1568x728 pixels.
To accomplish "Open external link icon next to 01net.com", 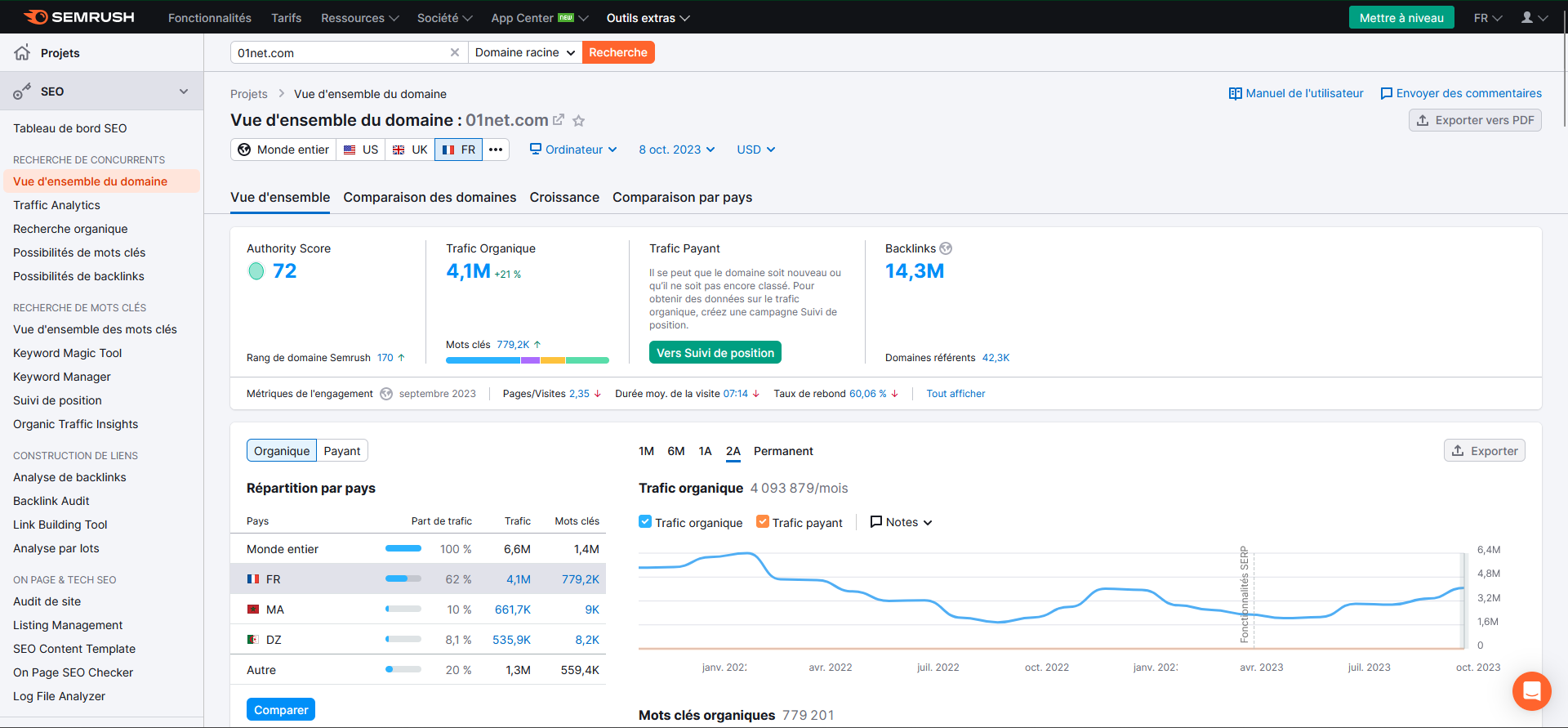I will coord(559,120).
